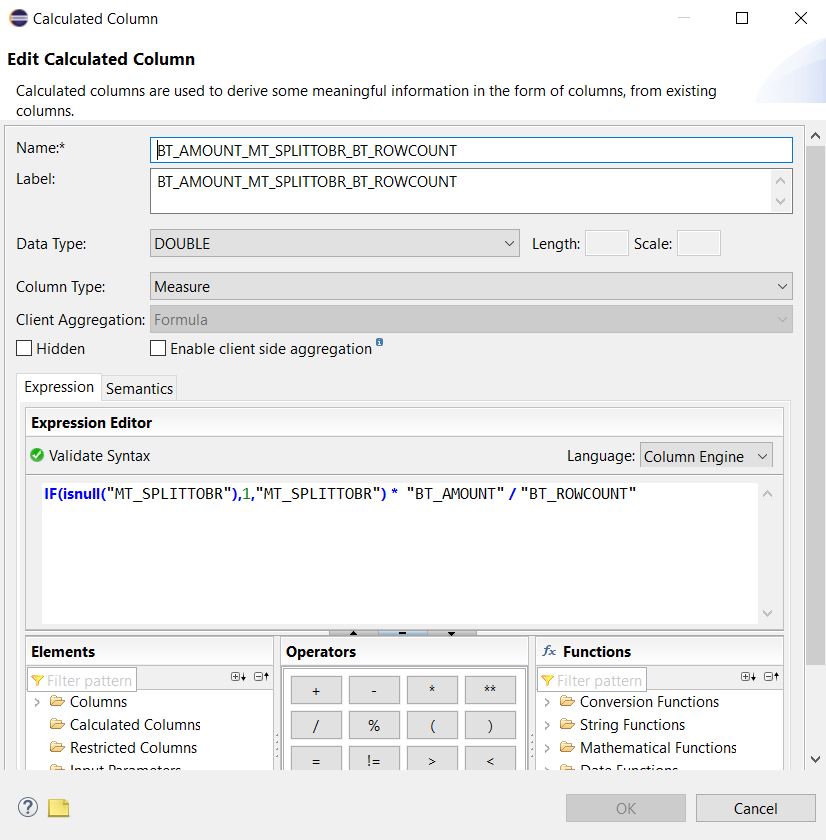
Task: Open the Column Type dropdown
Action: tap(470, 287)
